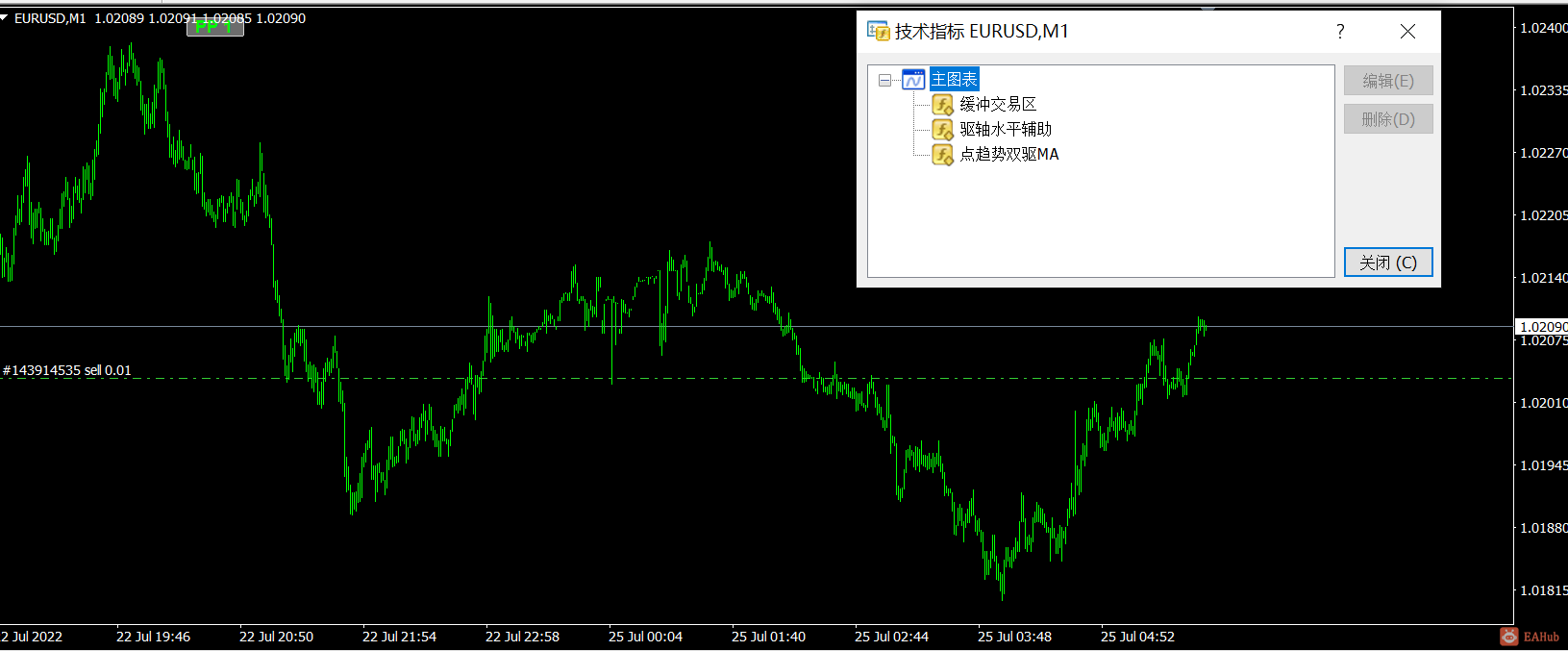The height and width of the screenshot is (651, 1568).
Task: Select the 缓冲交易区 indicator
Action: [x=998, y=104]
